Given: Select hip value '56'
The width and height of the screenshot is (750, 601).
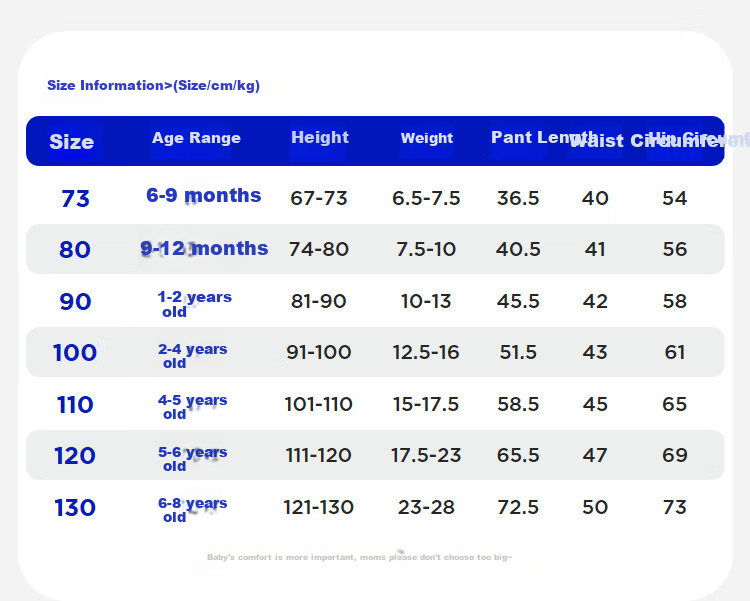Looking at the screenshot, I should click(674, 249).
